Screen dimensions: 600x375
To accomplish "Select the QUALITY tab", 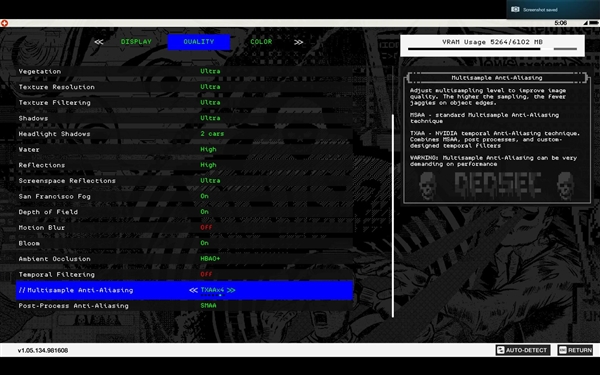I will coord(199,42).
